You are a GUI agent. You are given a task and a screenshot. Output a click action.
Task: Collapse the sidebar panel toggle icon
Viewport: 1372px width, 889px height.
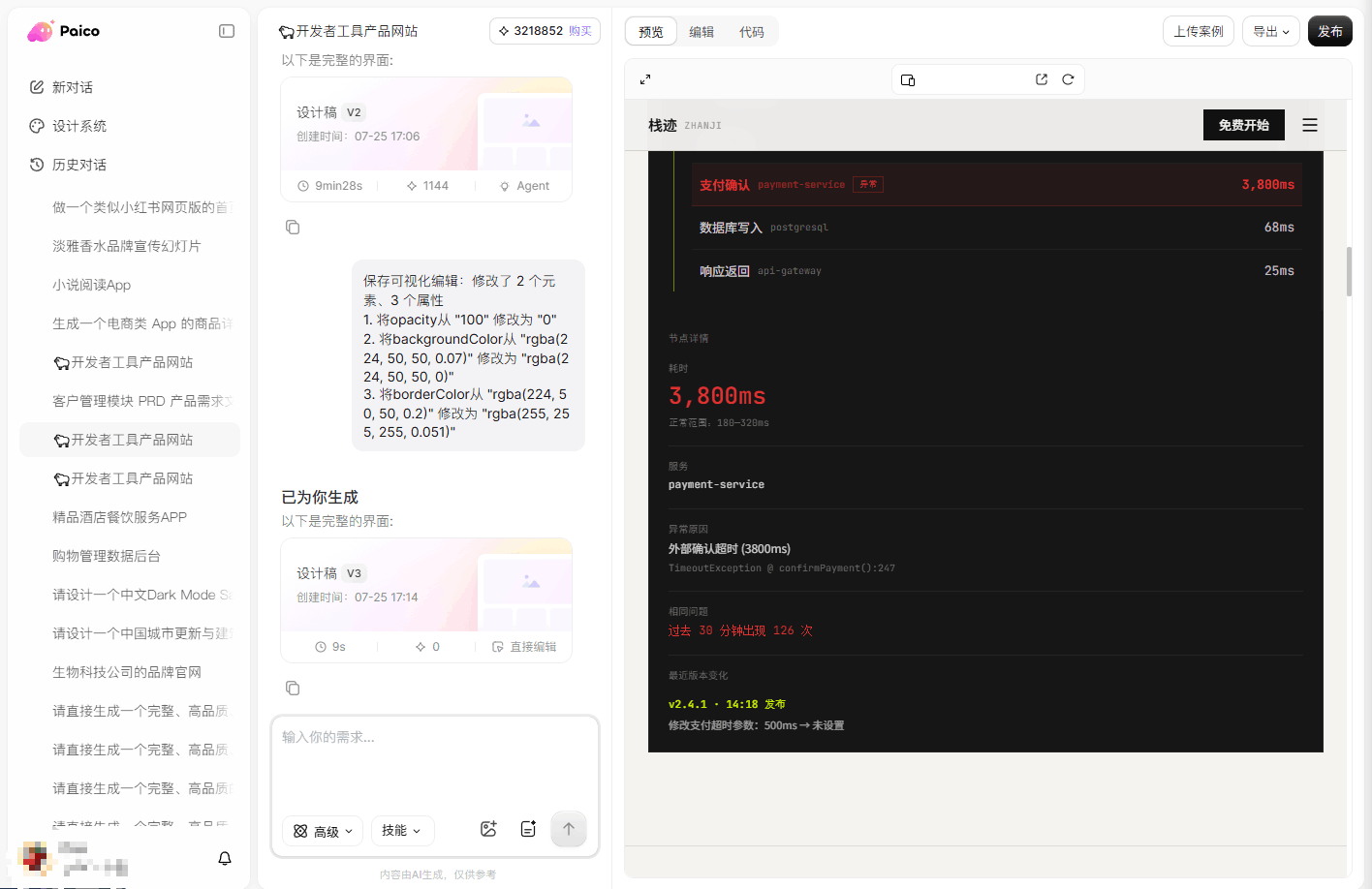227,31
